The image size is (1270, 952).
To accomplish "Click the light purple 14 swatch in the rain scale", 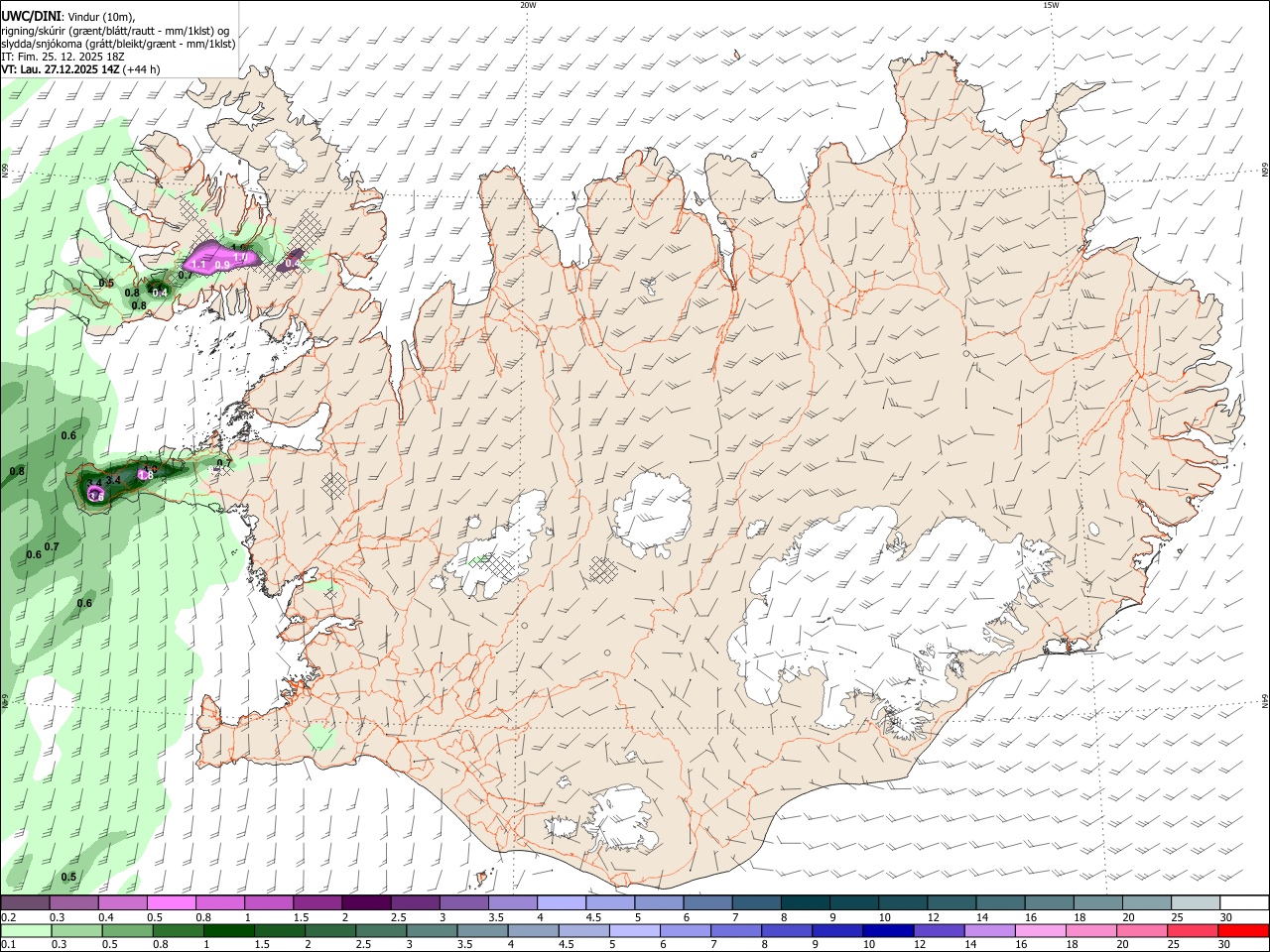I will [988, 930].
